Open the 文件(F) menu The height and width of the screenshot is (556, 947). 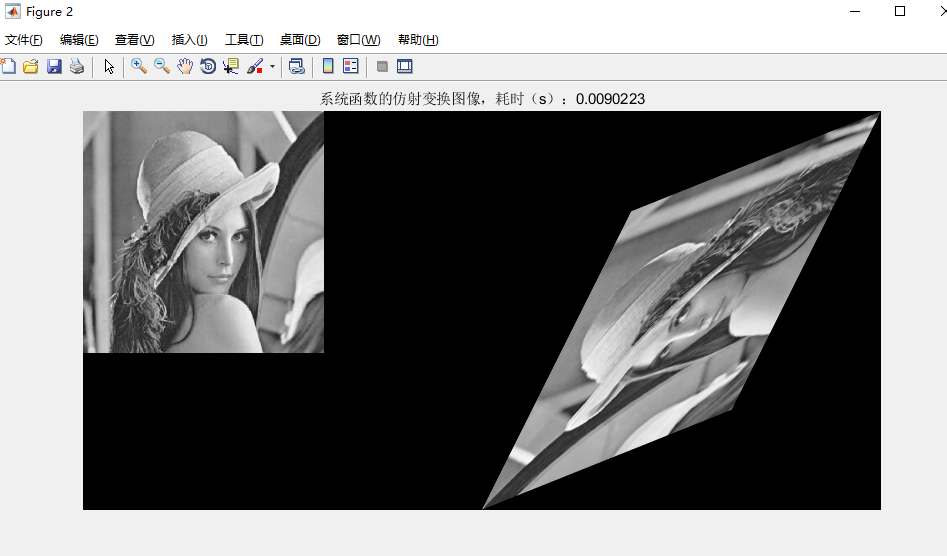[24, 40]
